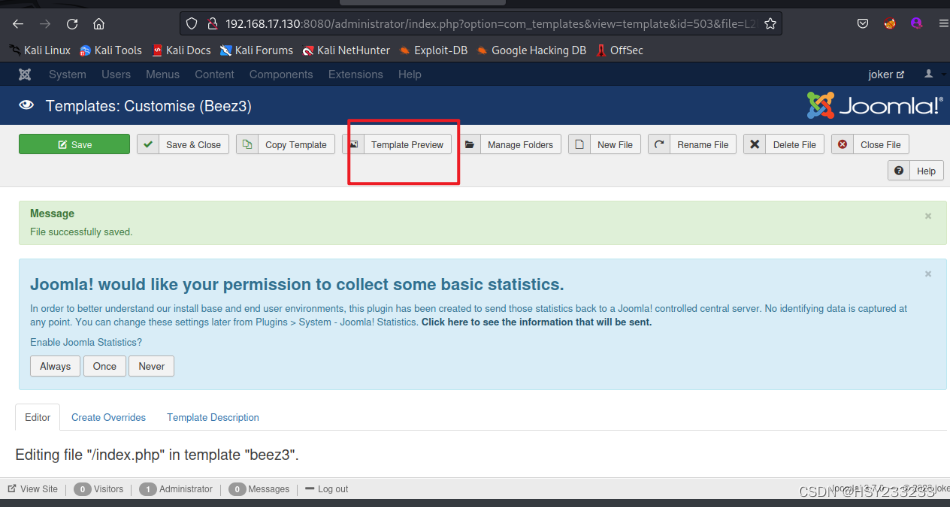Dismiss the Joomla statistics notice
Image resolution: width=950 pixels, height=507 pixels.
(928, 274)
